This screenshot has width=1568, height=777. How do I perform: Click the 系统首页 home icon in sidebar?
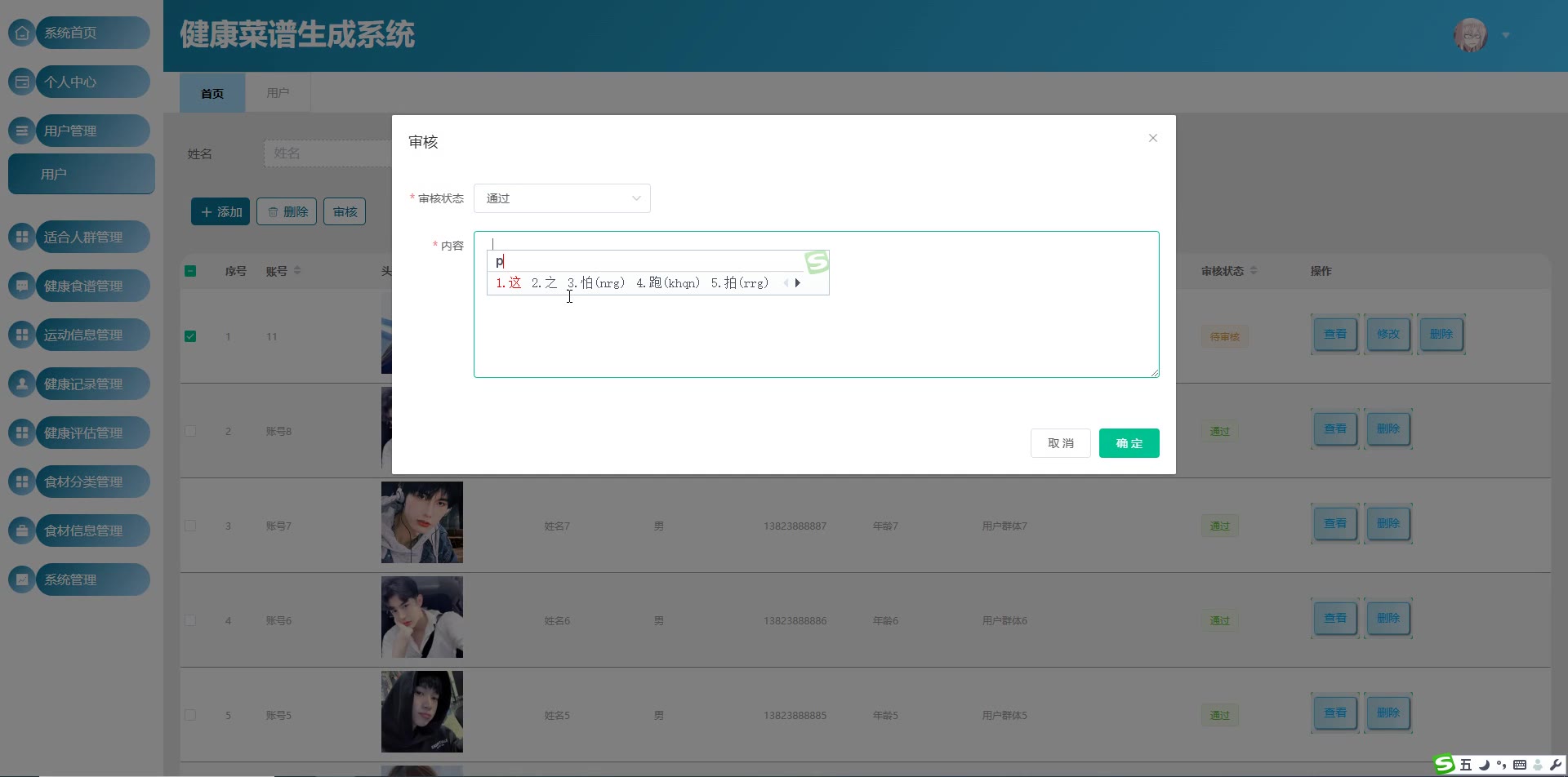(22, 33)
